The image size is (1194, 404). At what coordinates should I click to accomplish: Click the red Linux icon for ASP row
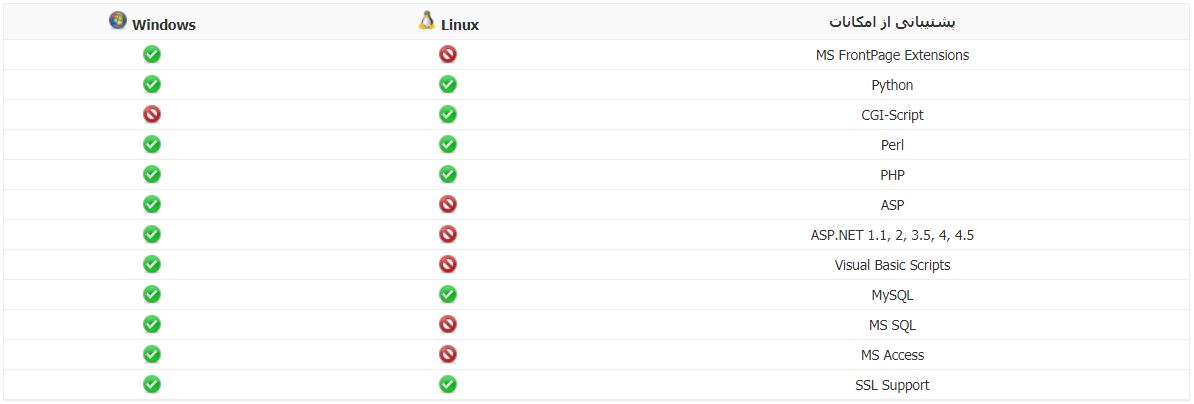point(448,204)
